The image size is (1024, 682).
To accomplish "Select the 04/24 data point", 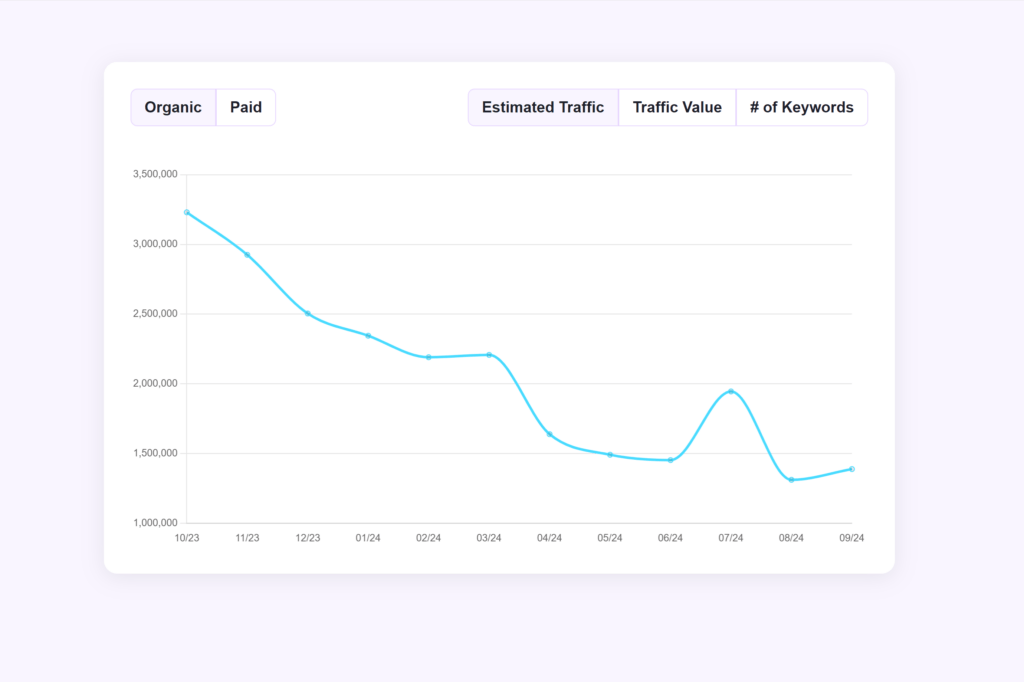I will tap(549, 434).
